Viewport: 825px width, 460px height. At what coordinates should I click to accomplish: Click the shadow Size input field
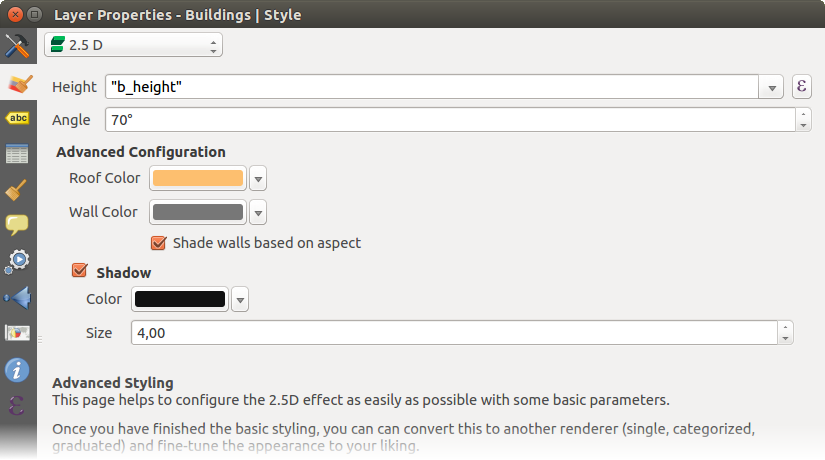[x=455, y=333]
